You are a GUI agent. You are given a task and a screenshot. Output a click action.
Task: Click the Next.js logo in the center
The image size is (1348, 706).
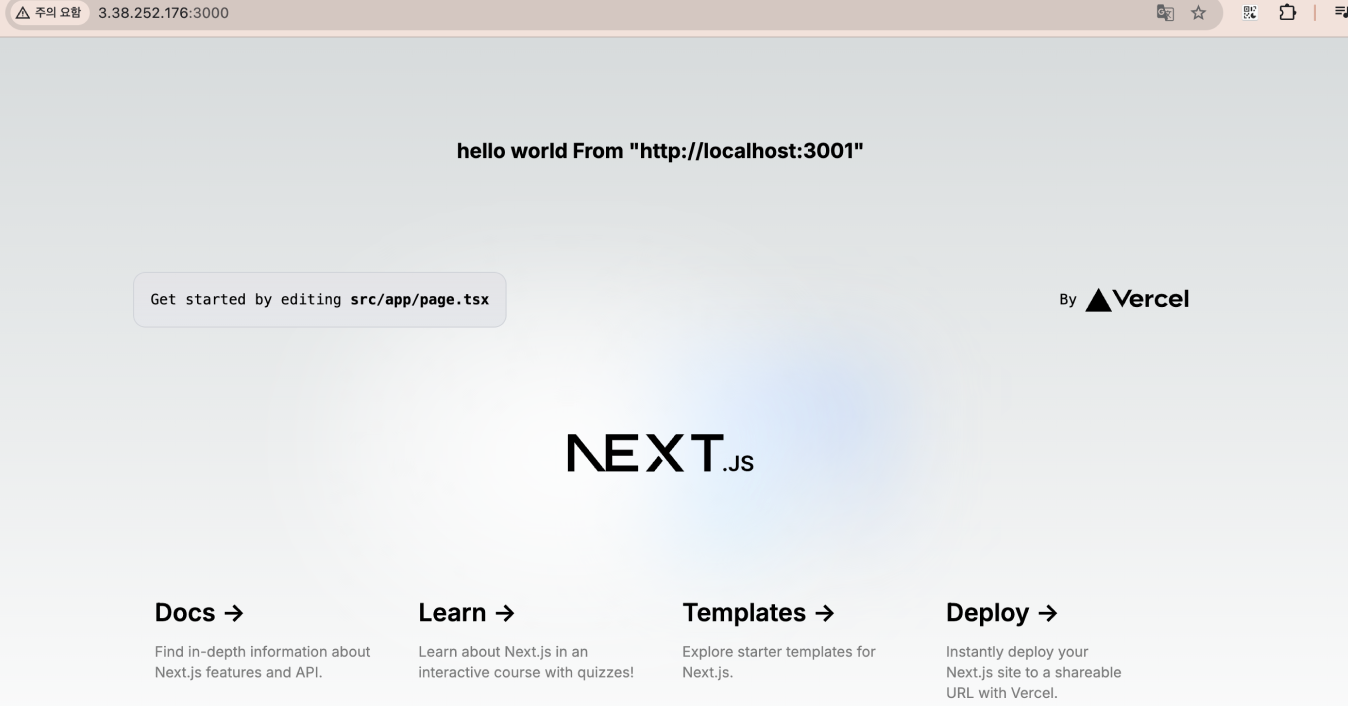(x=660, y=453)
